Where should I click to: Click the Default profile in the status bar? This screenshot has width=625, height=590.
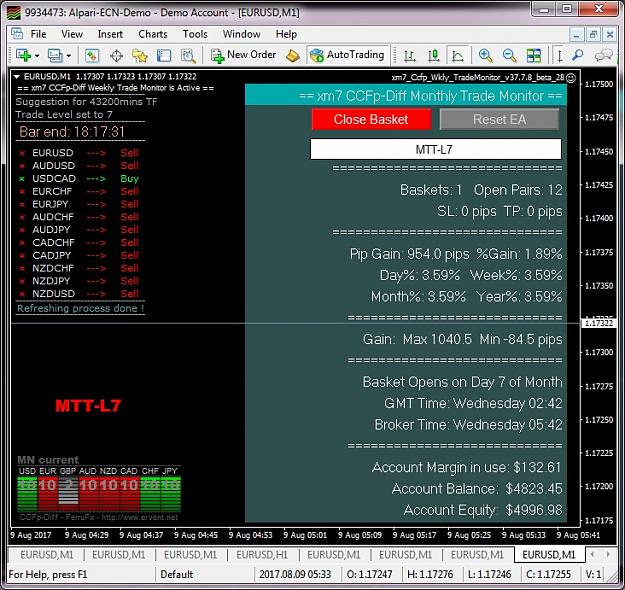[177, 574]
